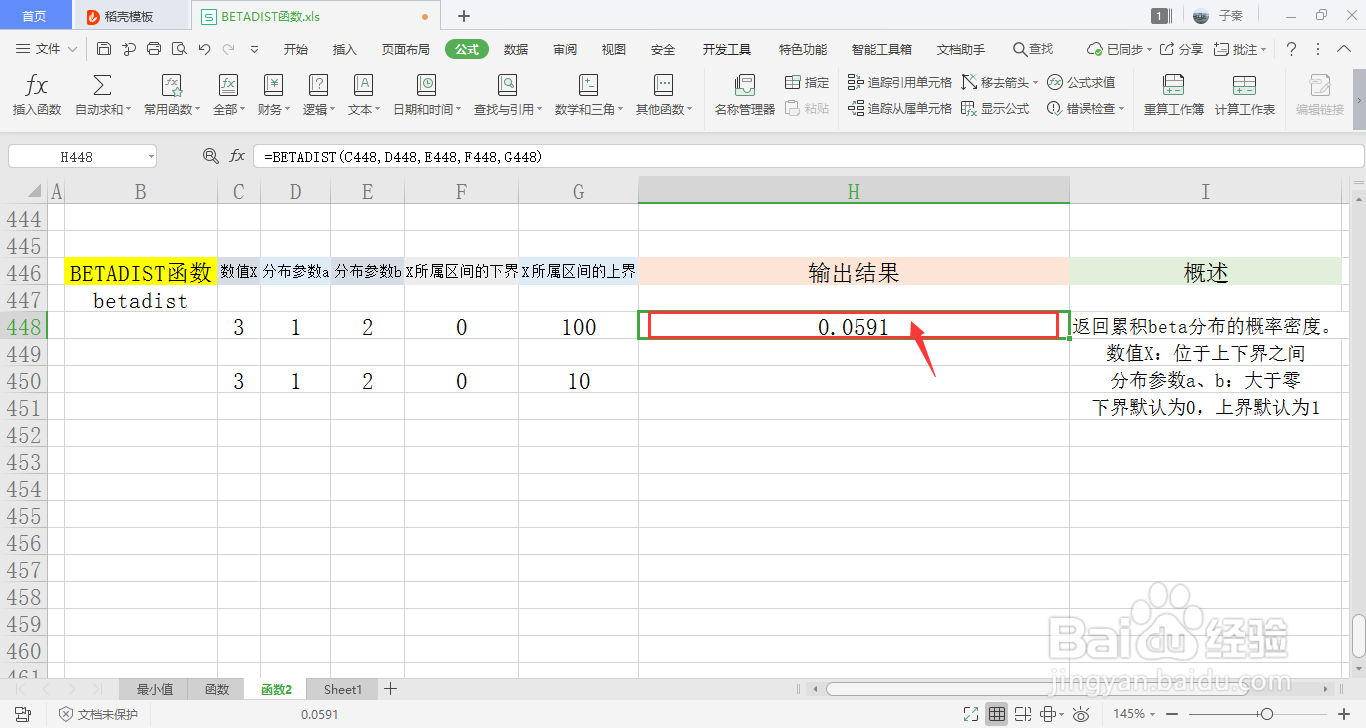Switch to the 数据 Data ribbon tab
This screenshot has height=728, width=1366.
tap(516, 49)
